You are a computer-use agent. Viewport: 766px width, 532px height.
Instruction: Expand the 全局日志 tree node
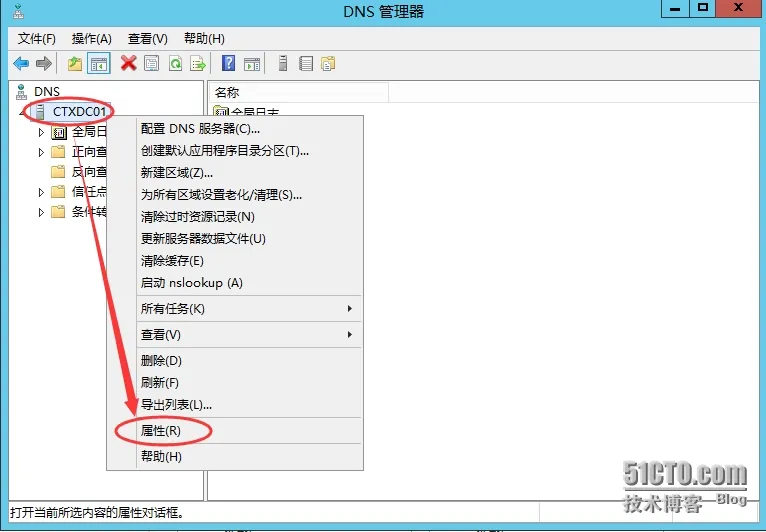pyautogui.click(x=41, y=132)
